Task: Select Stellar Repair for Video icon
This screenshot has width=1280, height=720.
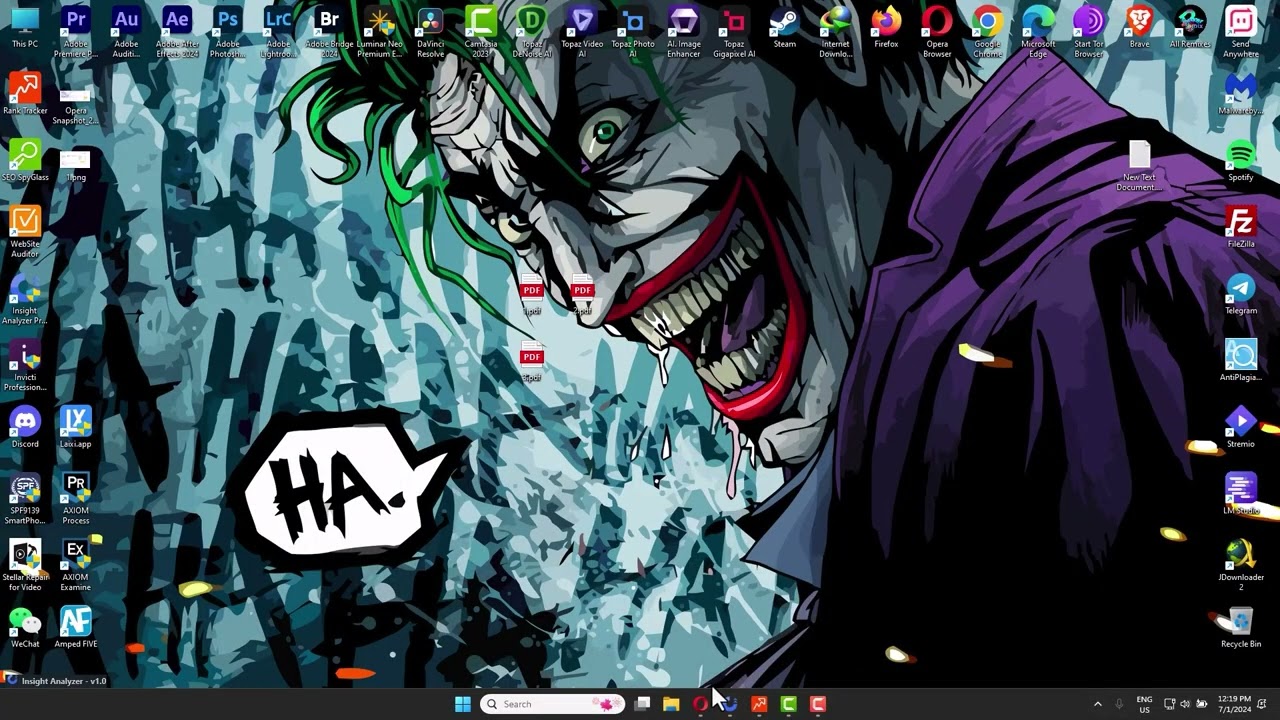Action: [x=25, y=566]
